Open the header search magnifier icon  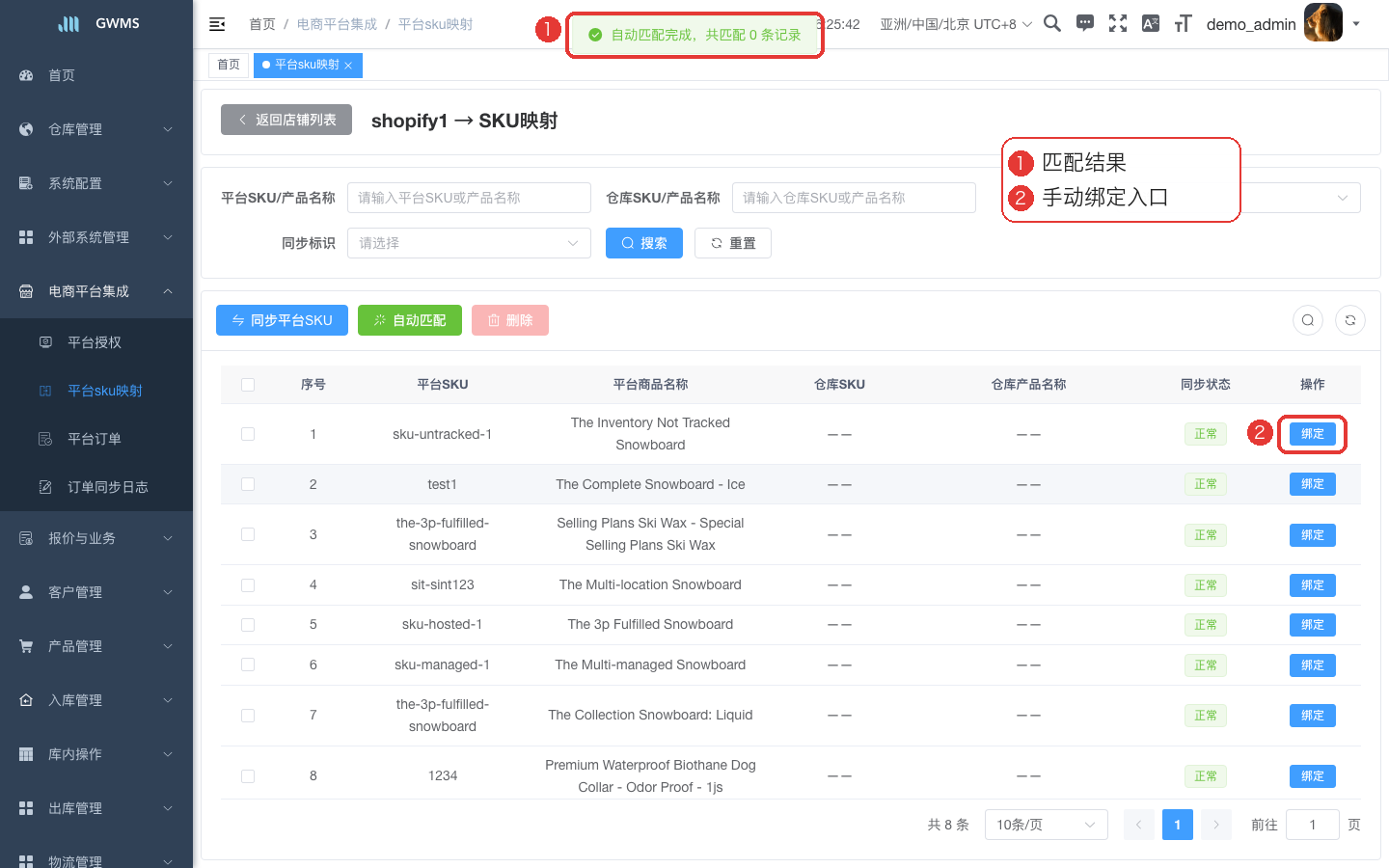click(1052, 23)
